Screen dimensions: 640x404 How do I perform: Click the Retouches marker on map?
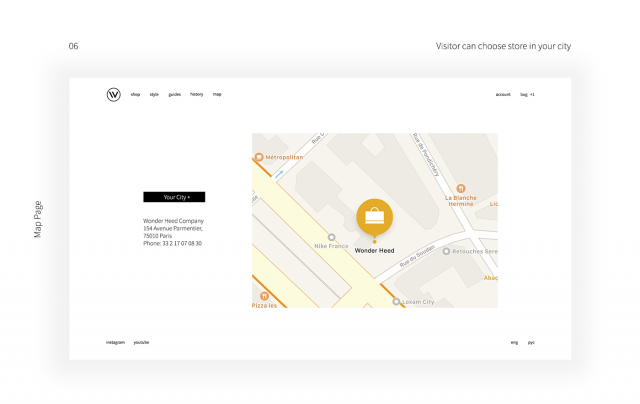(446, 251)
